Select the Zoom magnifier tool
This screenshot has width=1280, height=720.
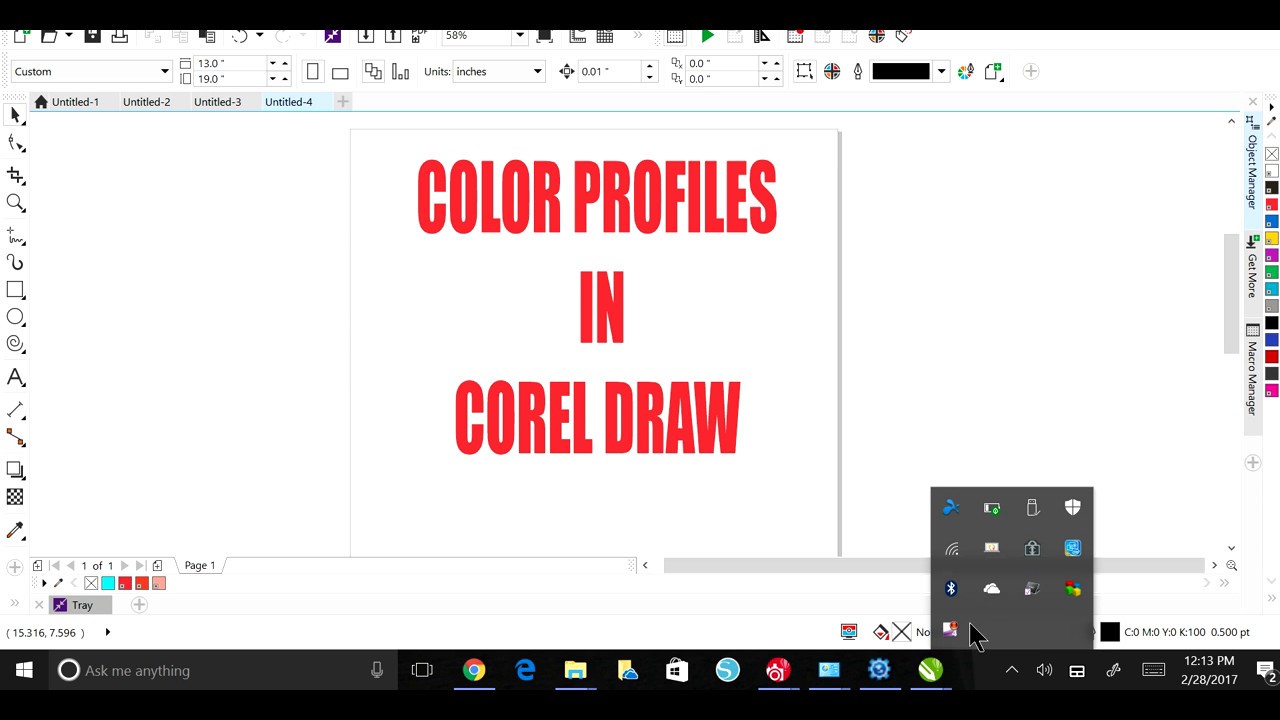15,204
